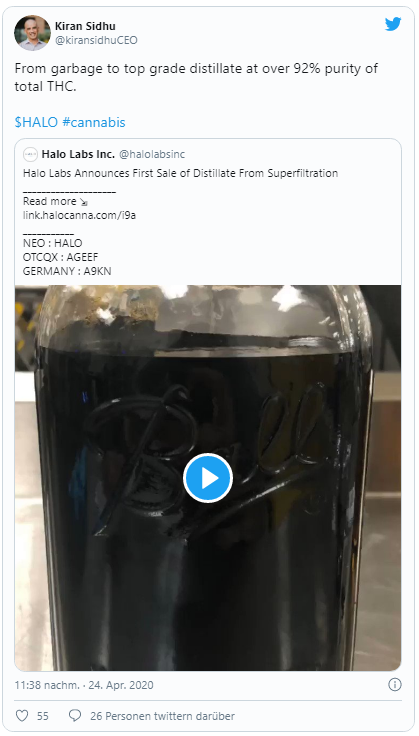The width and height of the screenshot is (419, 736).
Task: Open the @kiransidhuCEO handle
Action: [96, 40]
